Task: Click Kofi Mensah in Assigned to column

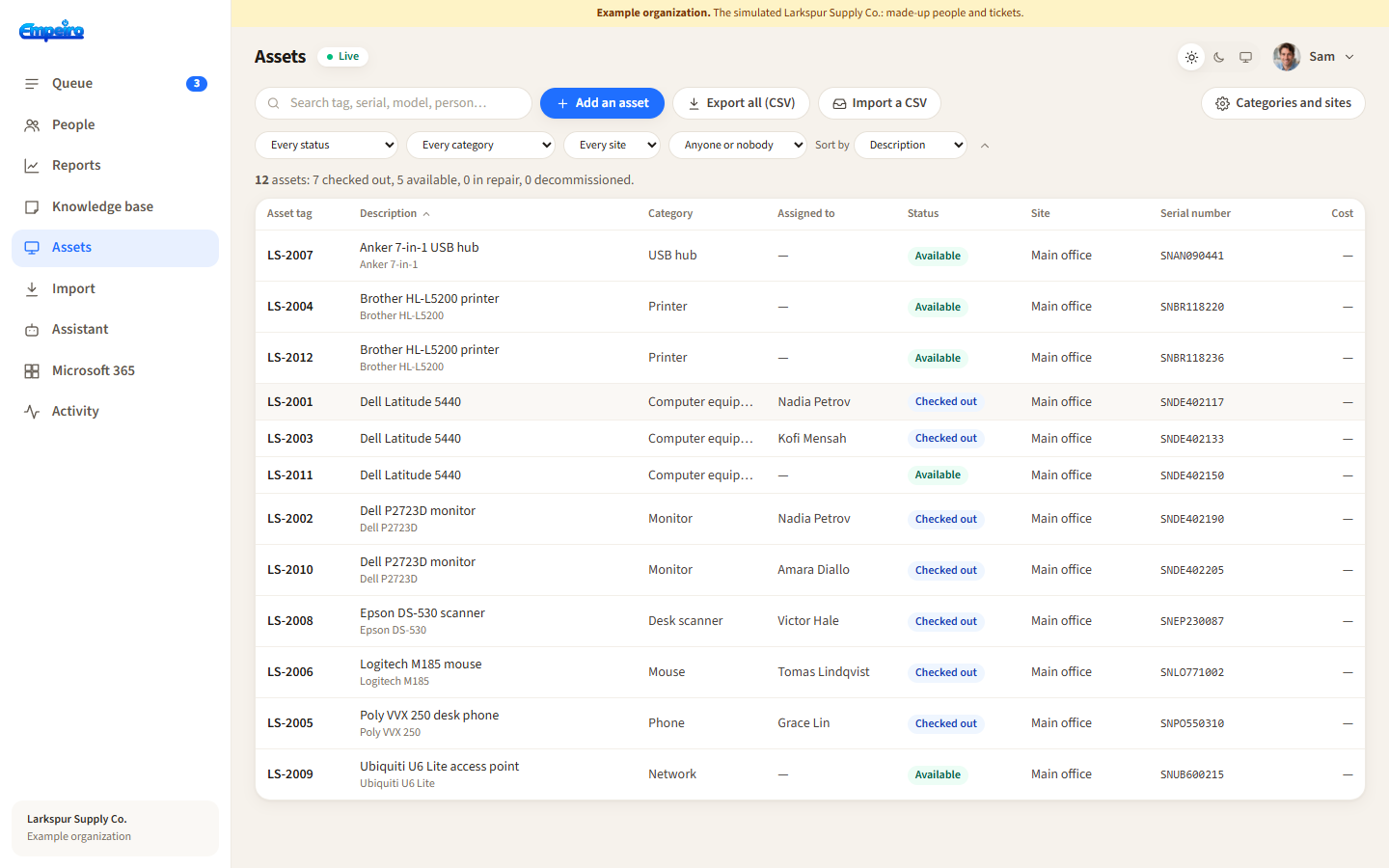Action: pyautogui.click(x=812, y=439)
